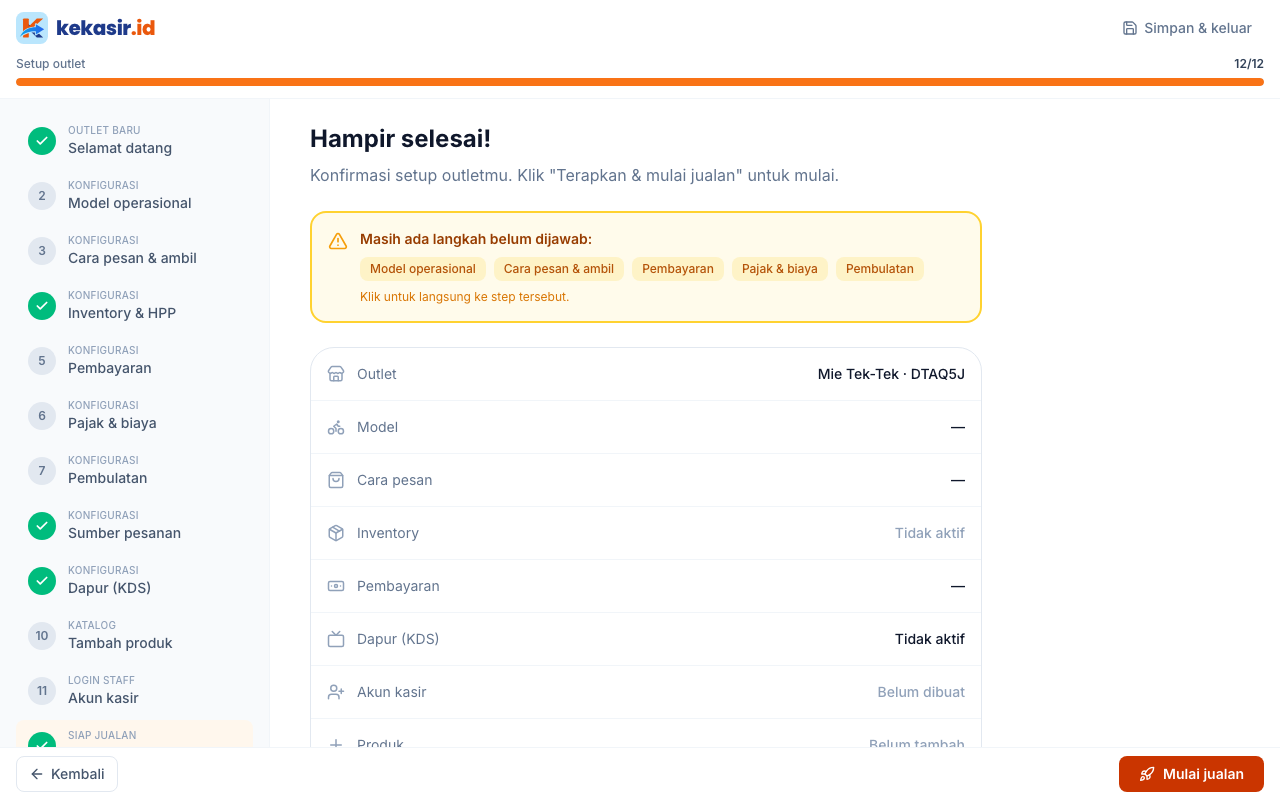Open Cara pesan & ambil sidebar step

pos(134,251)
